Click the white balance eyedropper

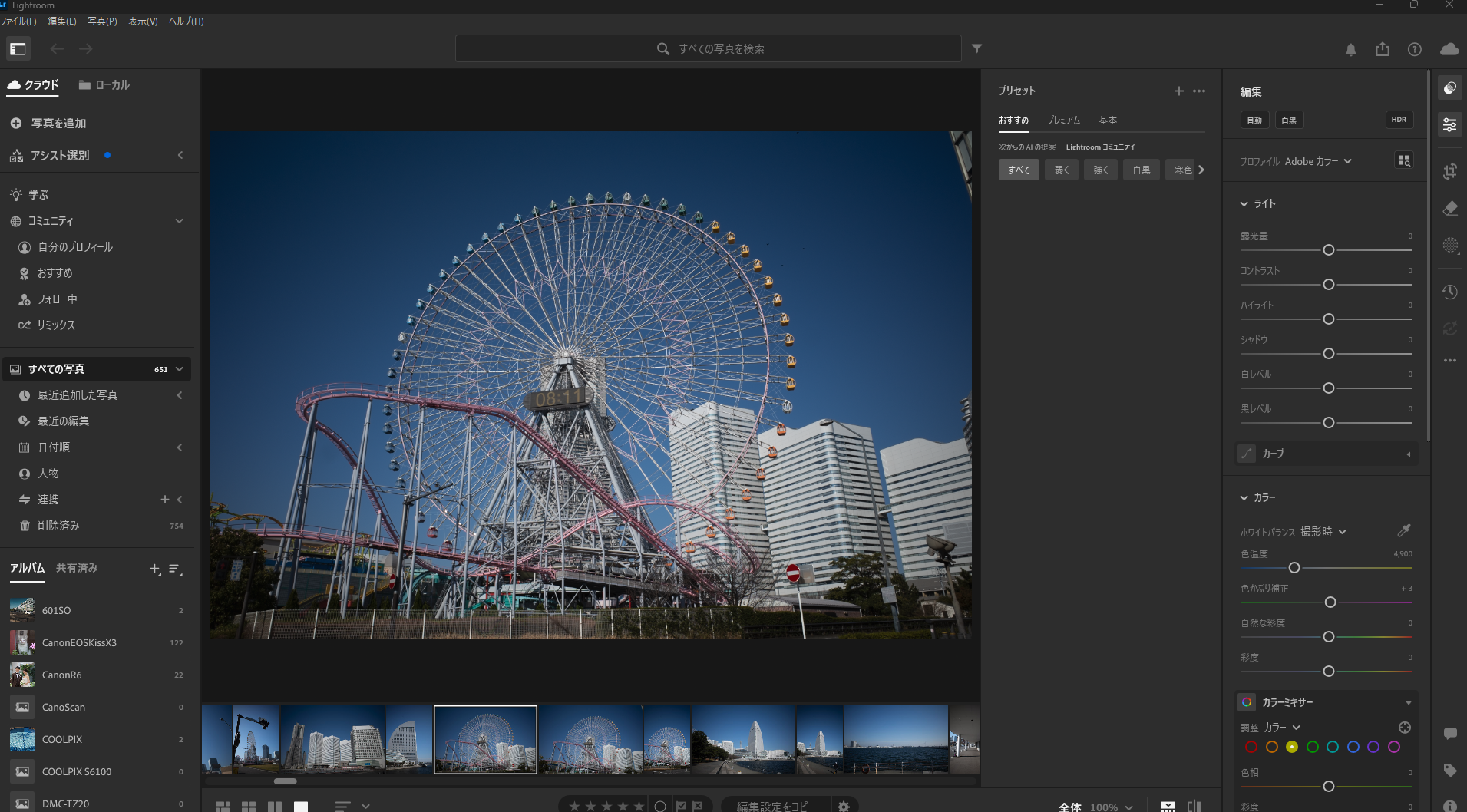tap(1403, 530)
